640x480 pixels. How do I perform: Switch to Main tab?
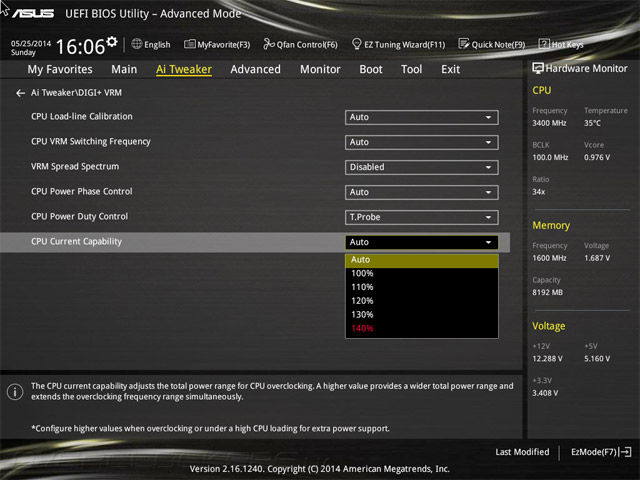pos(124,69)
